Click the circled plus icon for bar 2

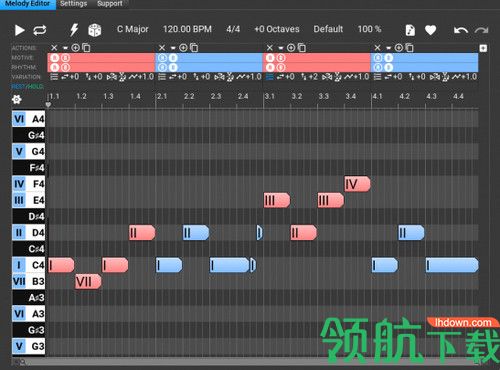[x=183, y=48]
